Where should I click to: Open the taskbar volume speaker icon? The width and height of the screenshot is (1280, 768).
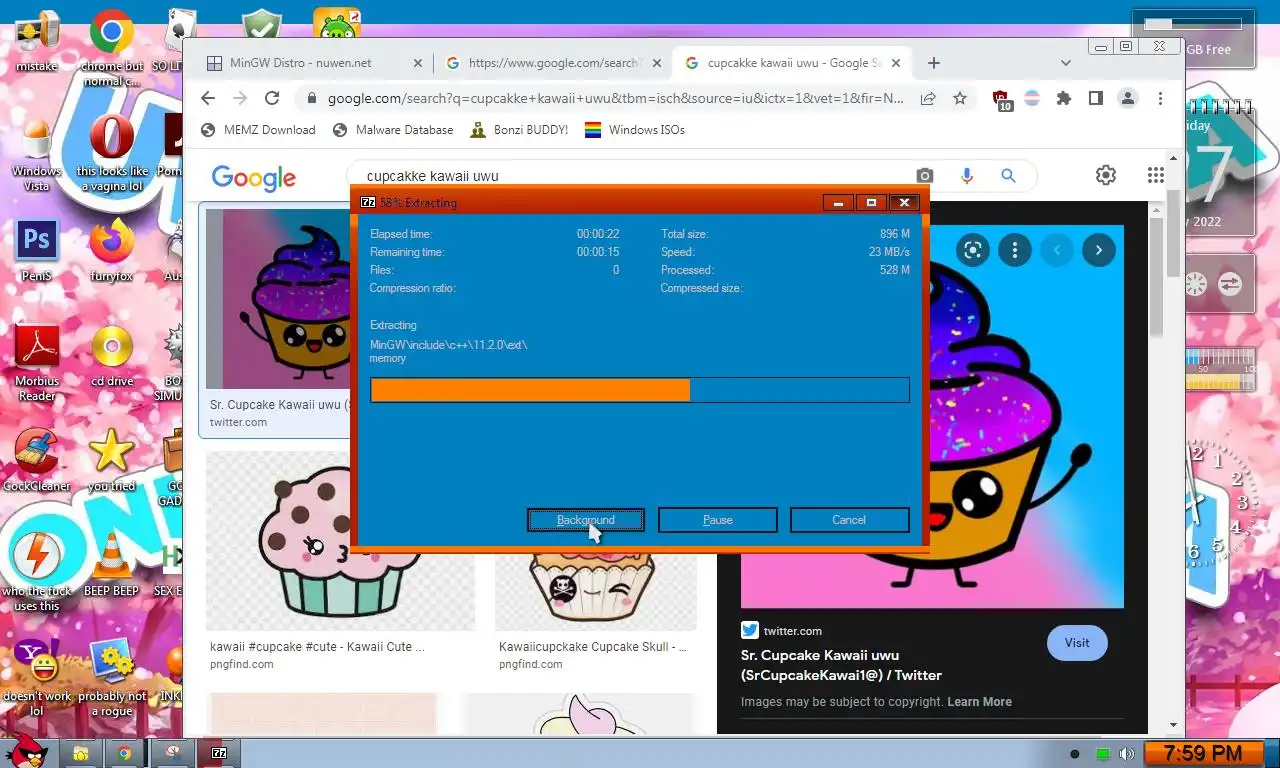pos(1127,754)
